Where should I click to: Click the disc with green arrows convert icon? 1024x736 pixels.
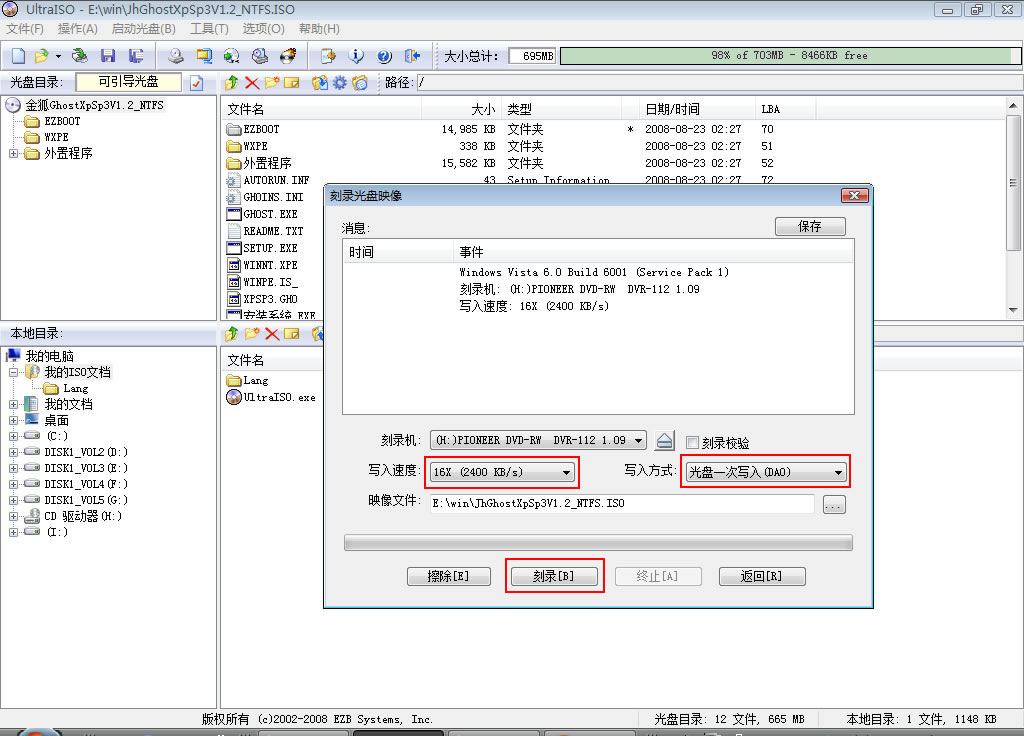tap(231, 56)
